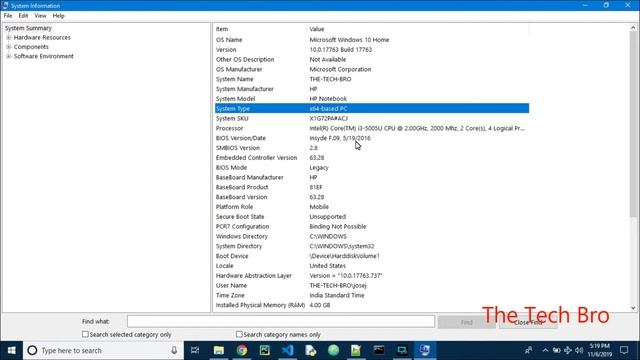Click the microphone icon in the search box

(x=174, y=350)
